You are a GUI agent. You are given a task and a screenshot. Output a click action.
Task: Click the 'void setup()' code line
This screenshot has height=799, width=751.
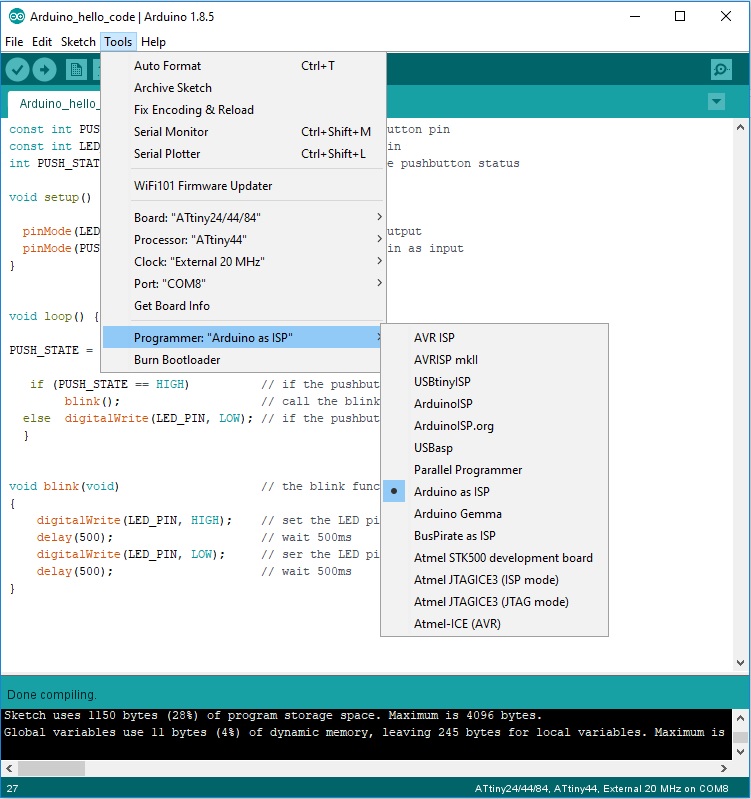(50, 197)
